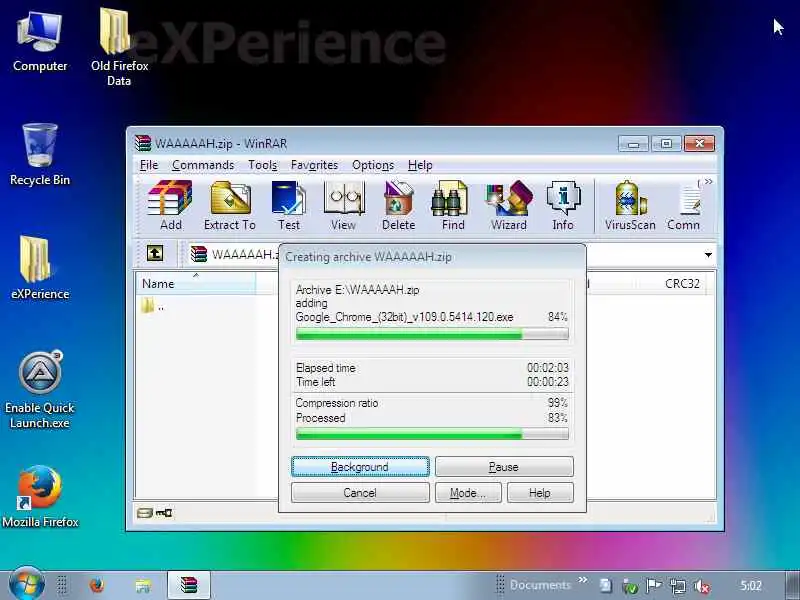Click the Show desktop button
800x600 pixels.
(792, 585)
